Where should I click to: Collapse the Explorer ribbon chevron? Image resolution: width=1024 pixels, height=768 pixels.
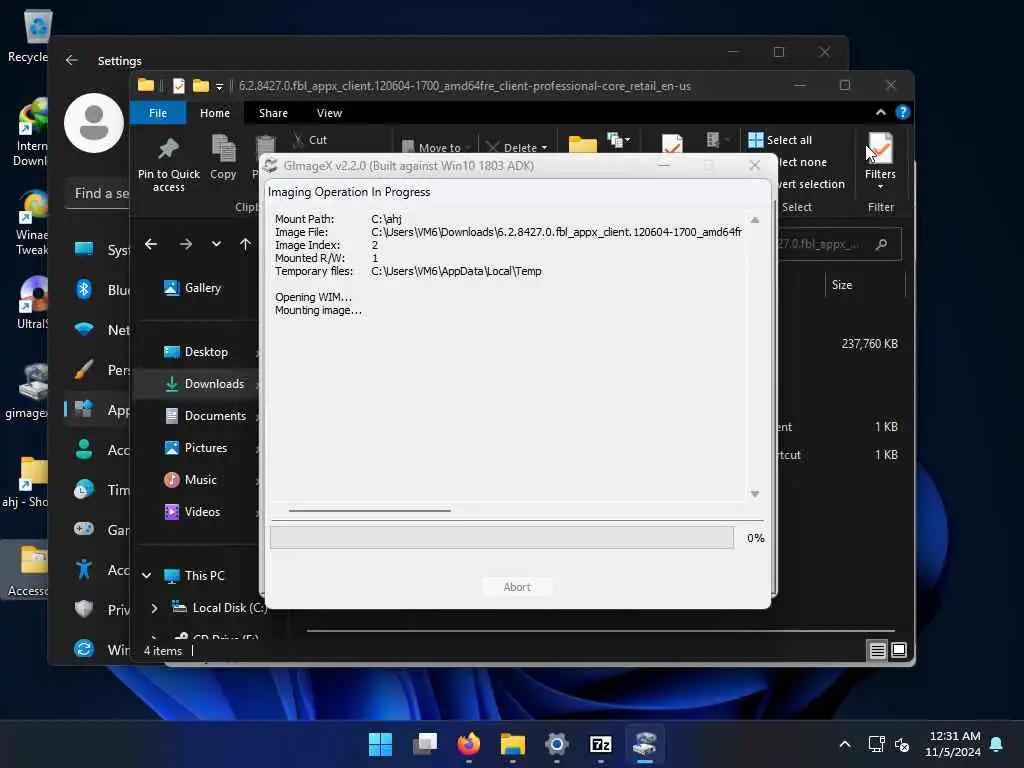pyautogui.click(x=881, y=112)
